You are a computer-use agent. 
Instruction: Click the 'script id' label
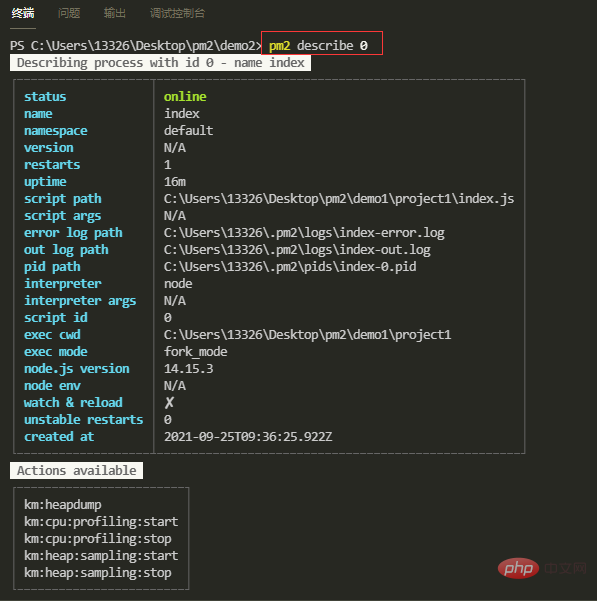point(56,318)
